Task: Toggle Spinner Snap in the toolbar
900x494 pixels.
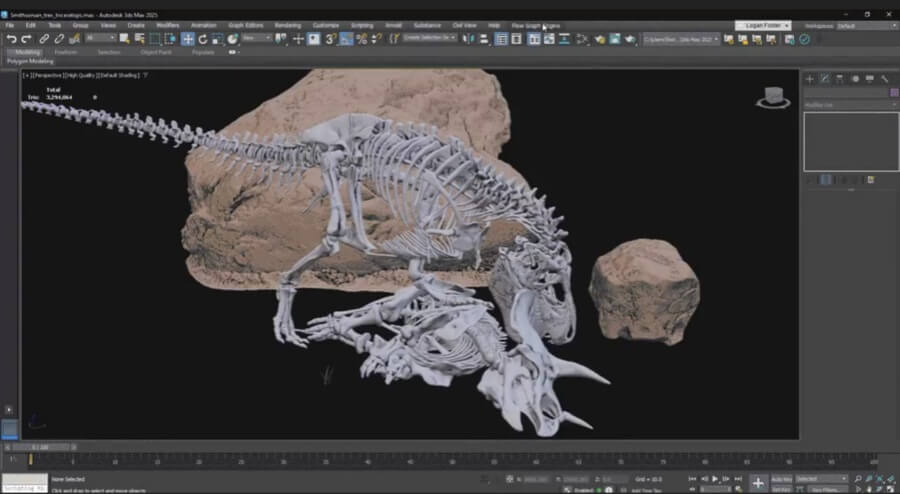Action: click(x=376, y=39)
